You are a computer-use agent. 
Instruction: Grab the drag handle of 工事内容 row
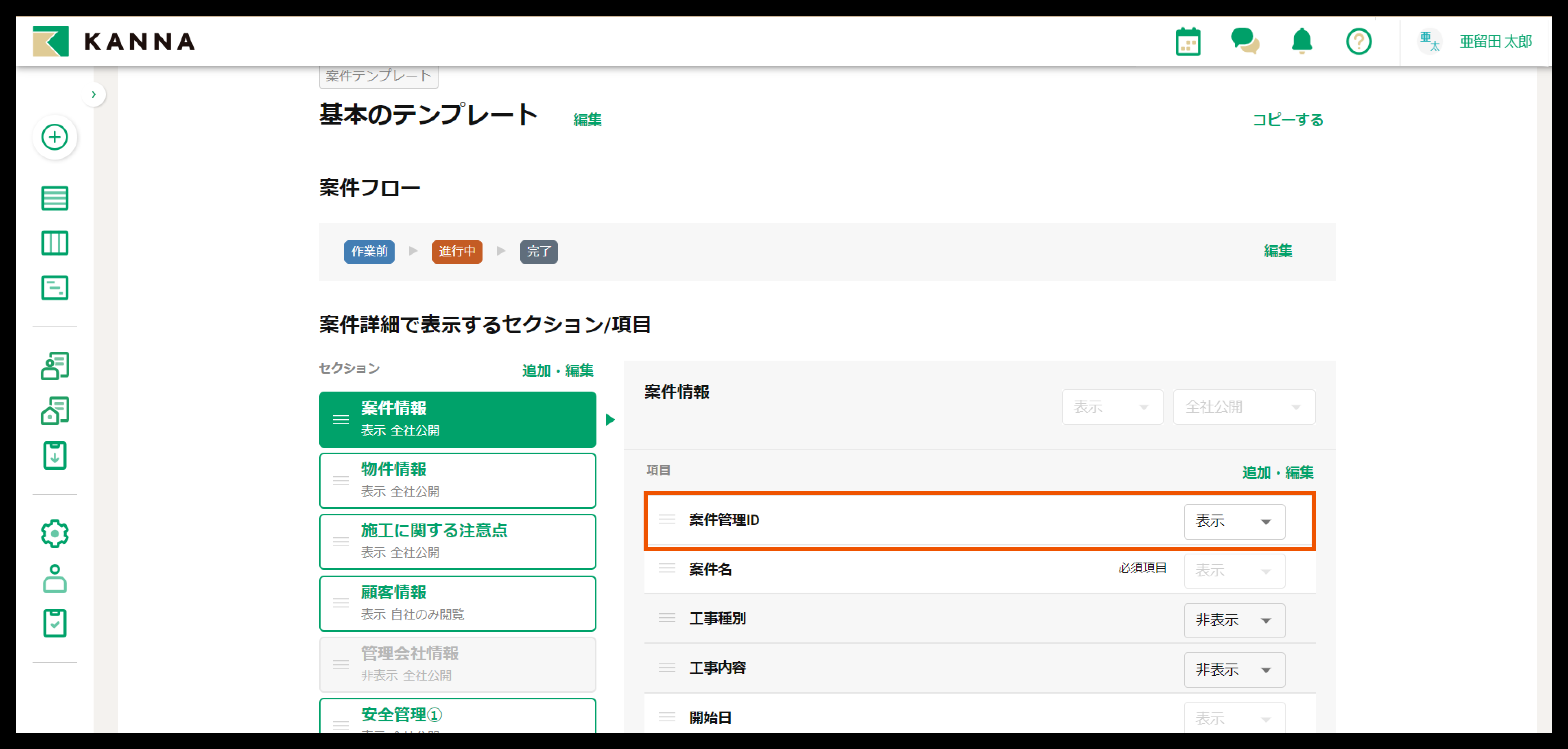pos(667,668)
